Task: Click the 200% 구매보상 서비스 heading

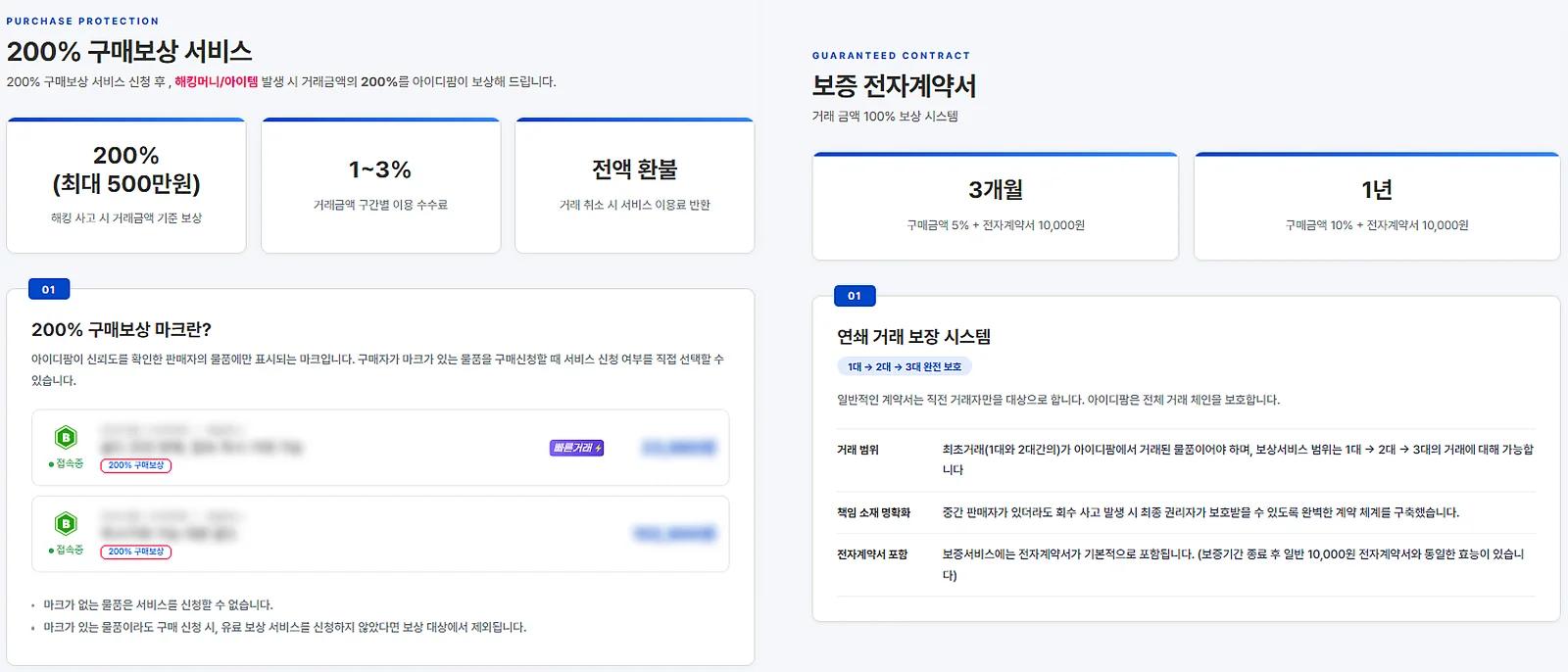Action: (x=129, y=51)
